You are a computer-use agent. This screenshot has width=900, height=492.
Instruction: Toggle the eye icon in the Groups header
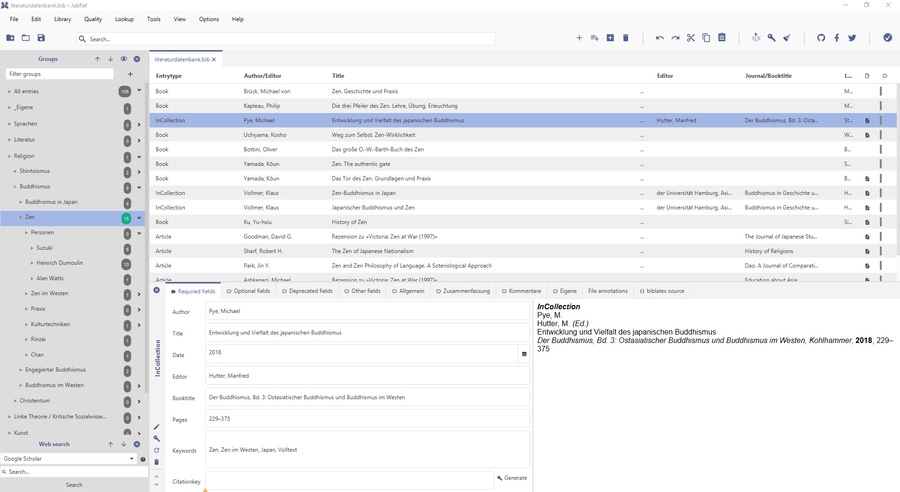(x=124, y=59)
